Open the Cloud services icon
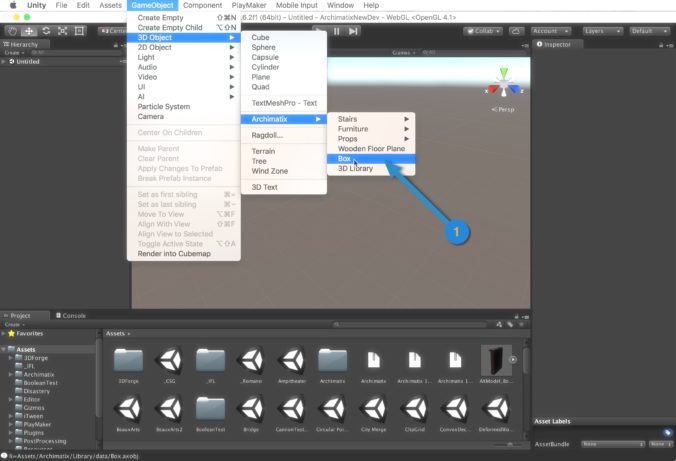676x461 pixels. coord(516,31)
